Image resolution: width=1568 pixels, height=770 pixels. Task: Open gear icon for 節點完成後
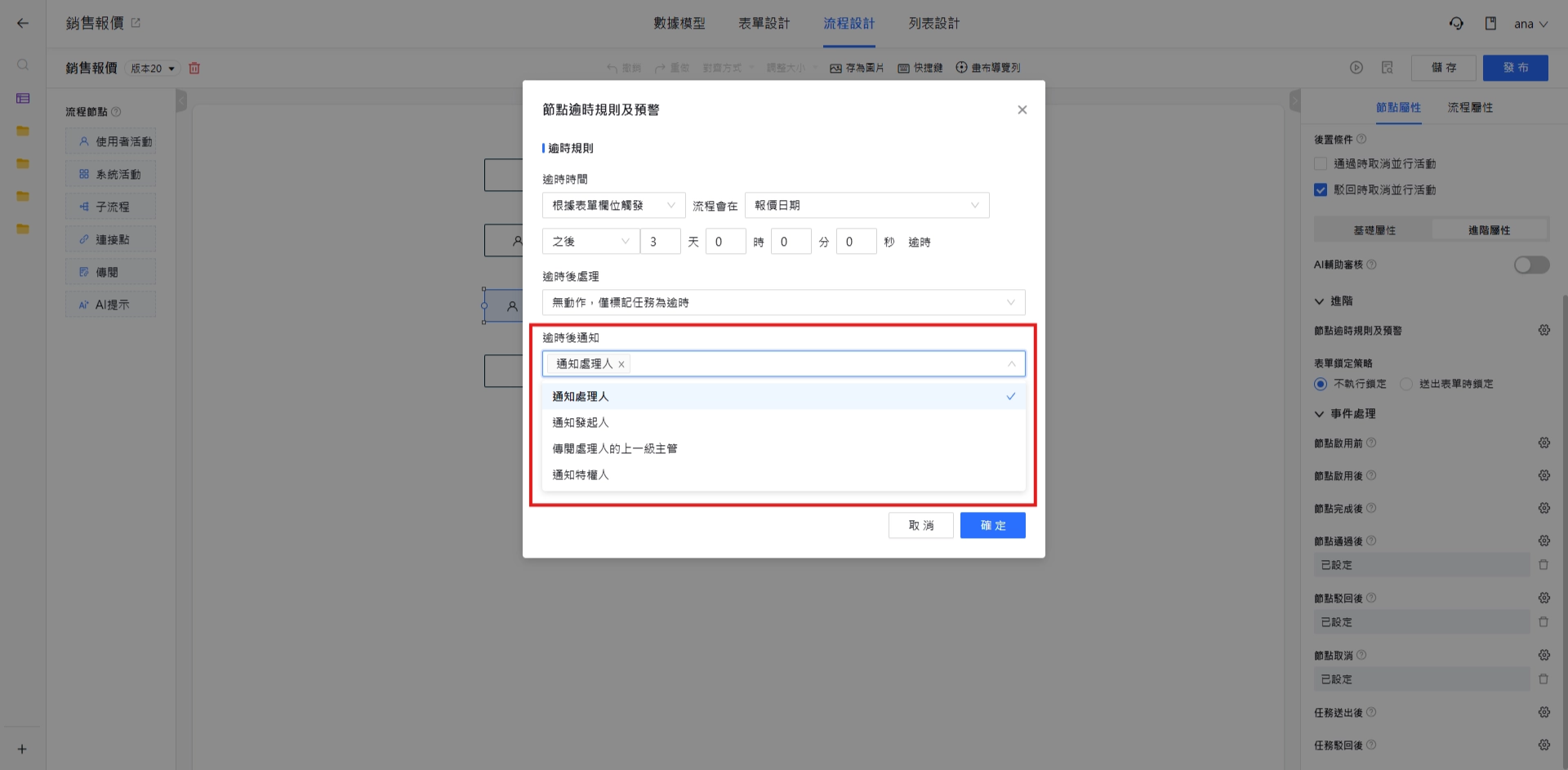[1544, 509]
